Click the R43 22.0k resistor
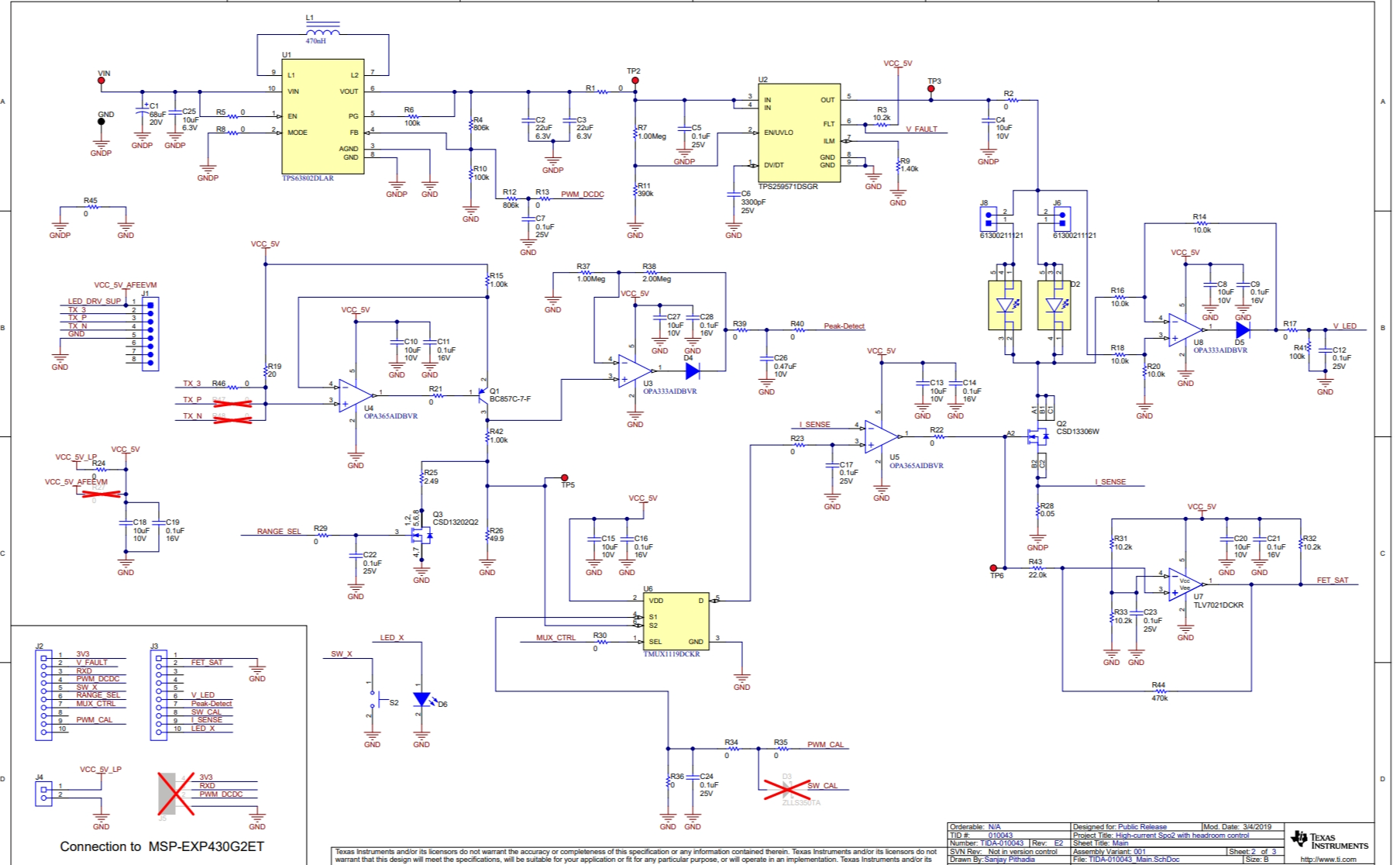 (1037, 568)
